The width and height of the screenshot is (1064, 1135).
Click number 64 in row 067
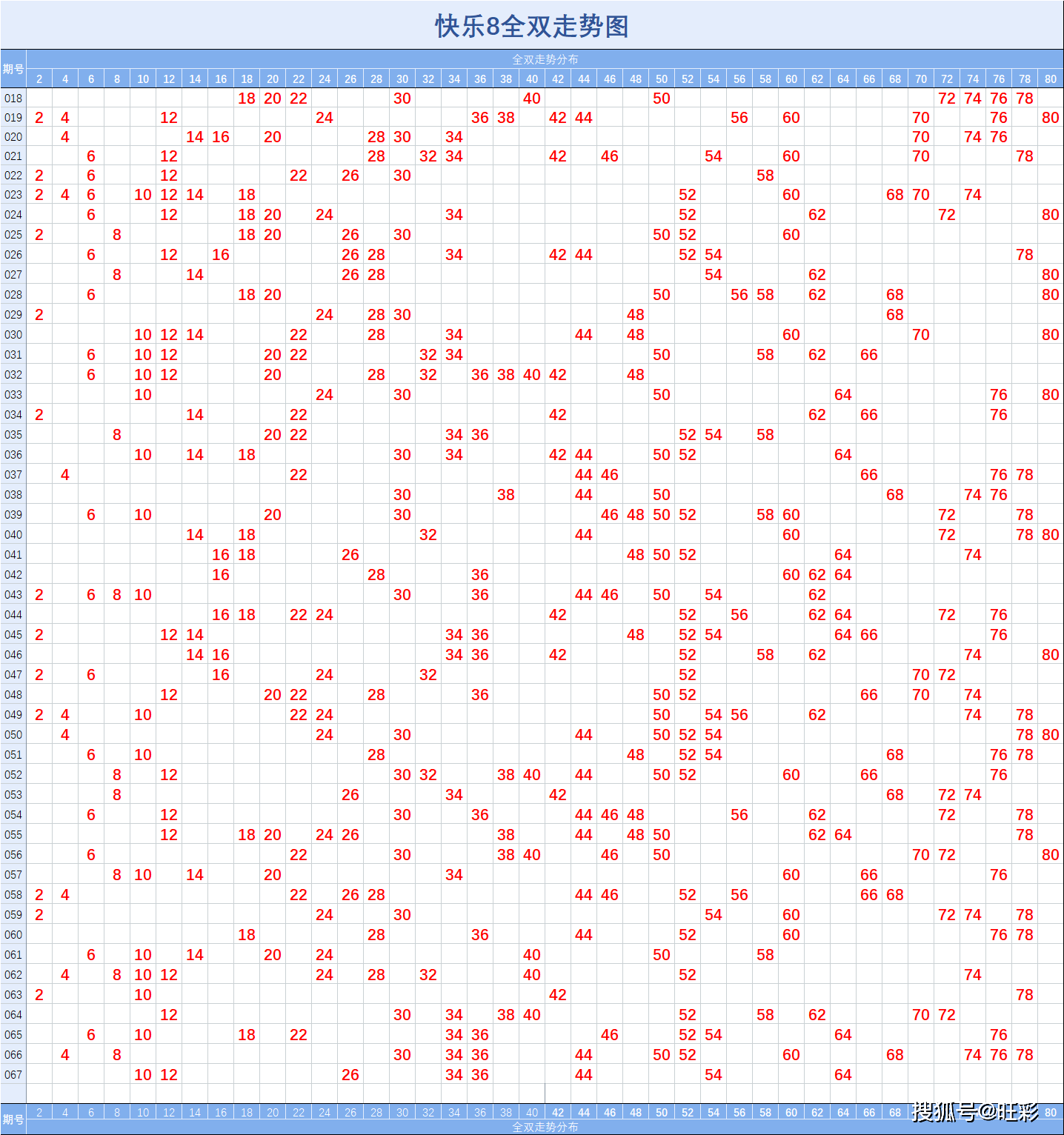pyautogui.click(x=843, y=1075)
